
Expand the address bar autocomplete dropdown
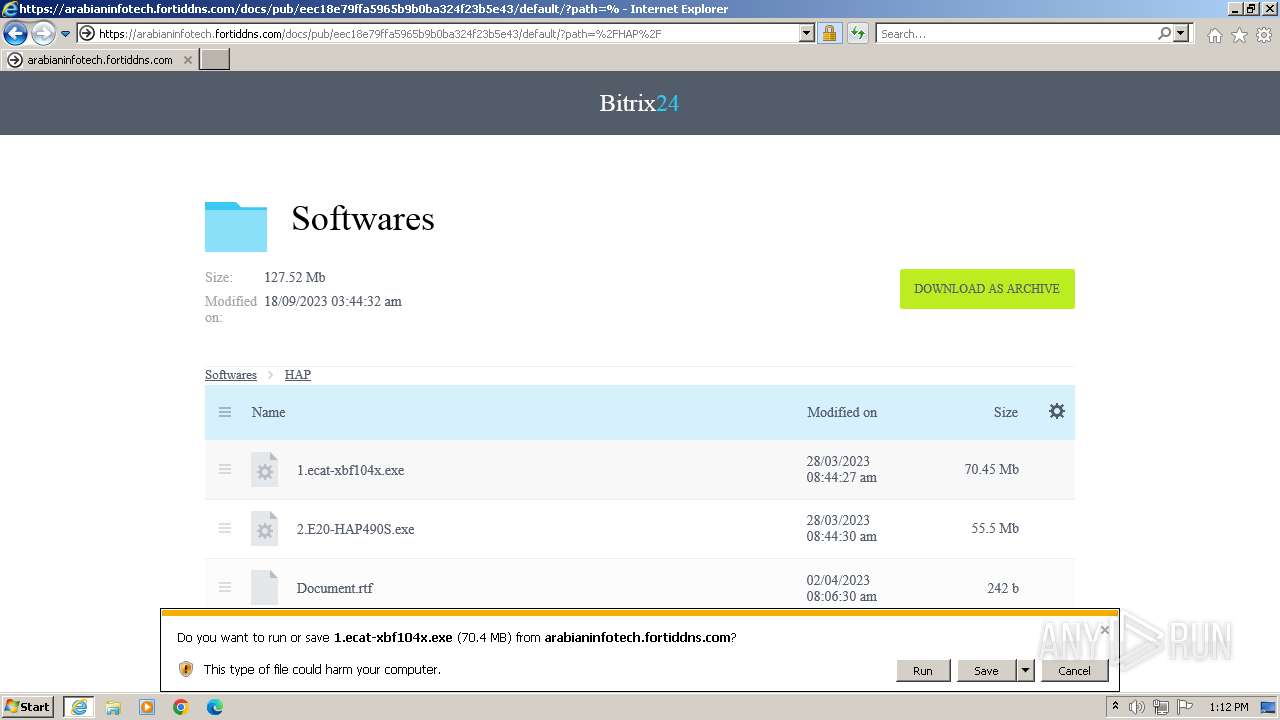pyautogui.click(x=807, y=34)
